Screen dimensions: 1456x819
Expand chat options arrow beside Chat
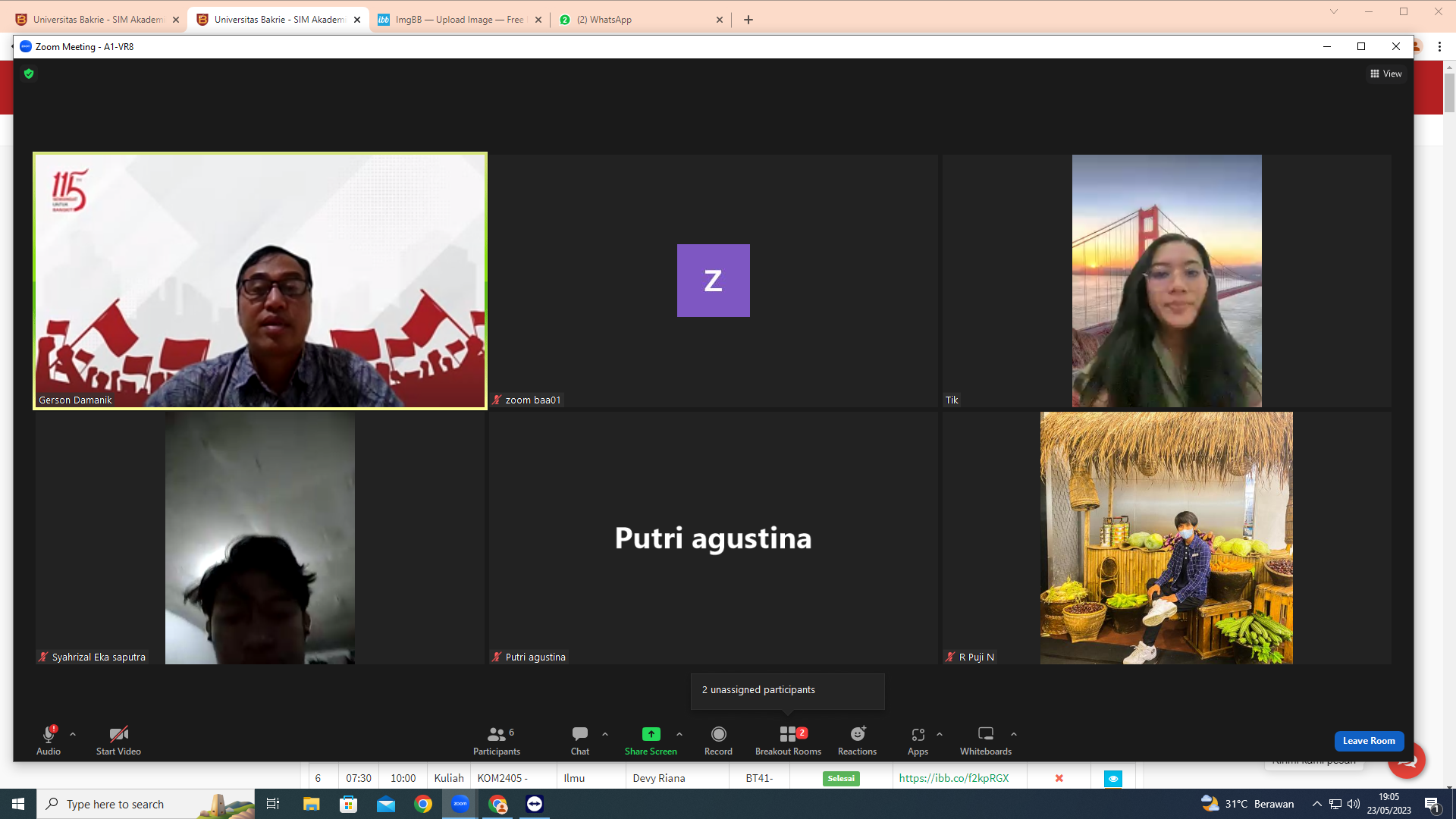click(x=605, y=734)
